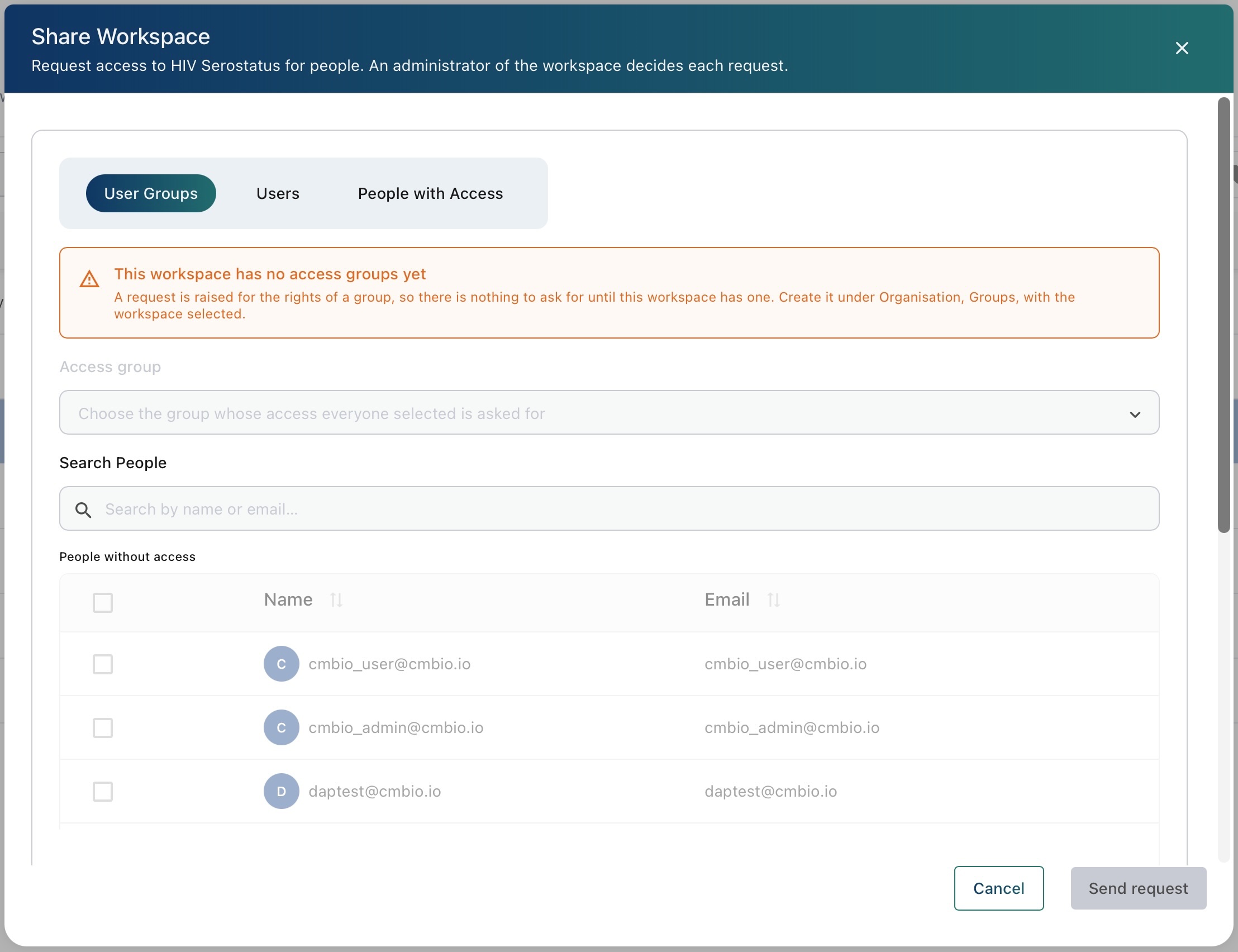Select the cmbio_user@cmbio.io row checkbox
The width and height of the screenshot is (1238, 952).
(103, 664)
